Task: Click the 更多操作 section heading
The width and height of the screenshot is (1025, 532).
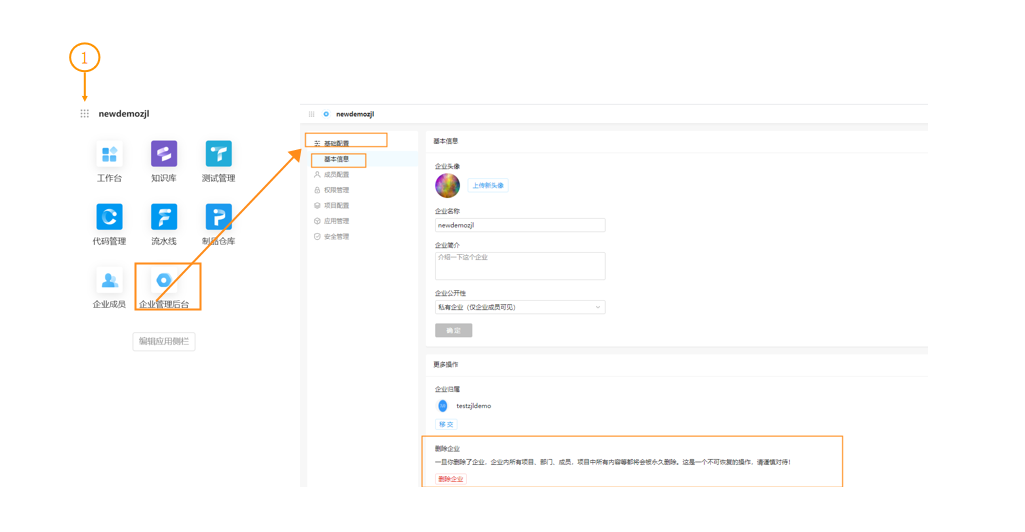Action: [x=446, y=365]
